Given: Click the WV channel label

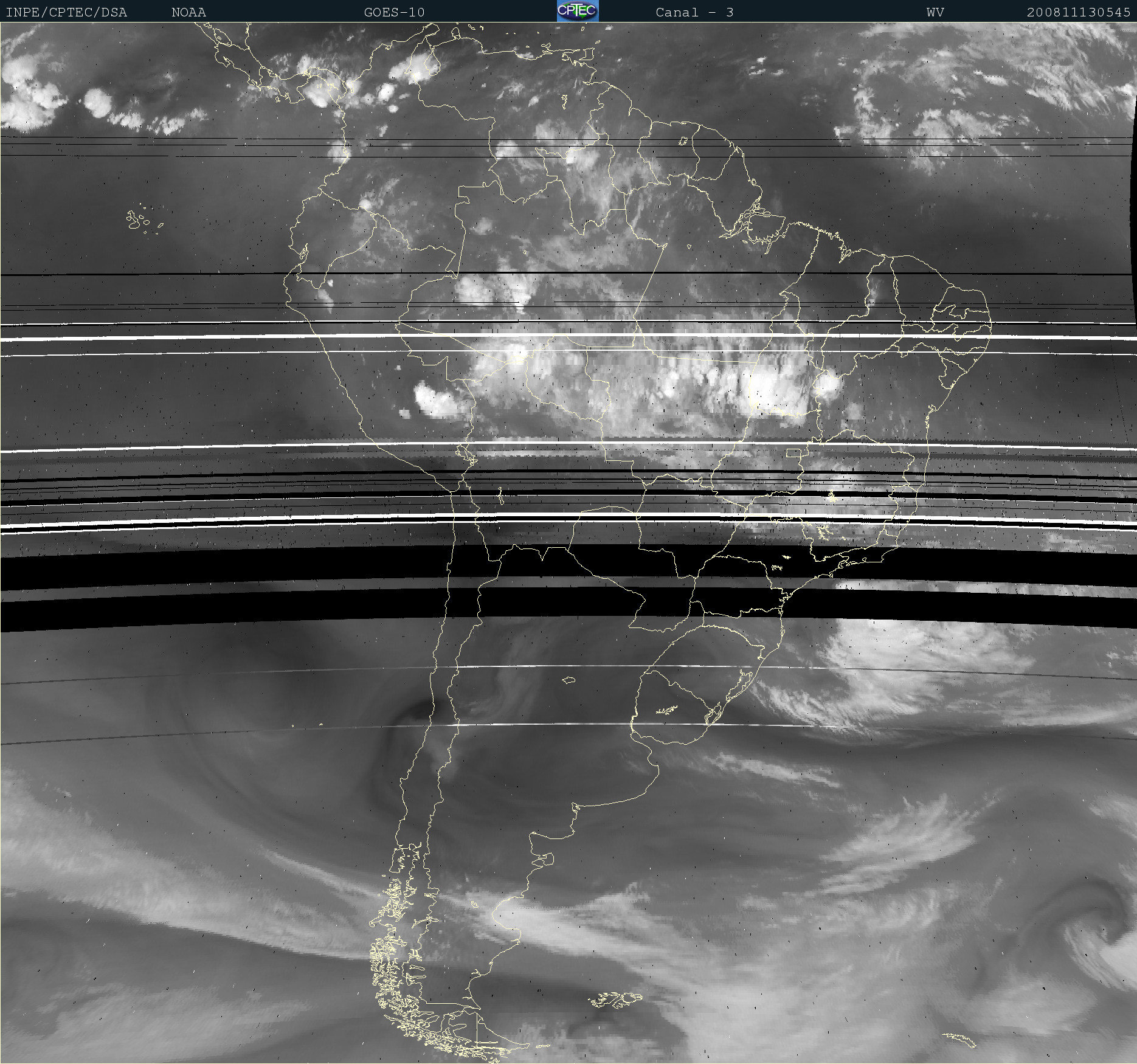Looking at the screenshot, I should coord(935,12).
